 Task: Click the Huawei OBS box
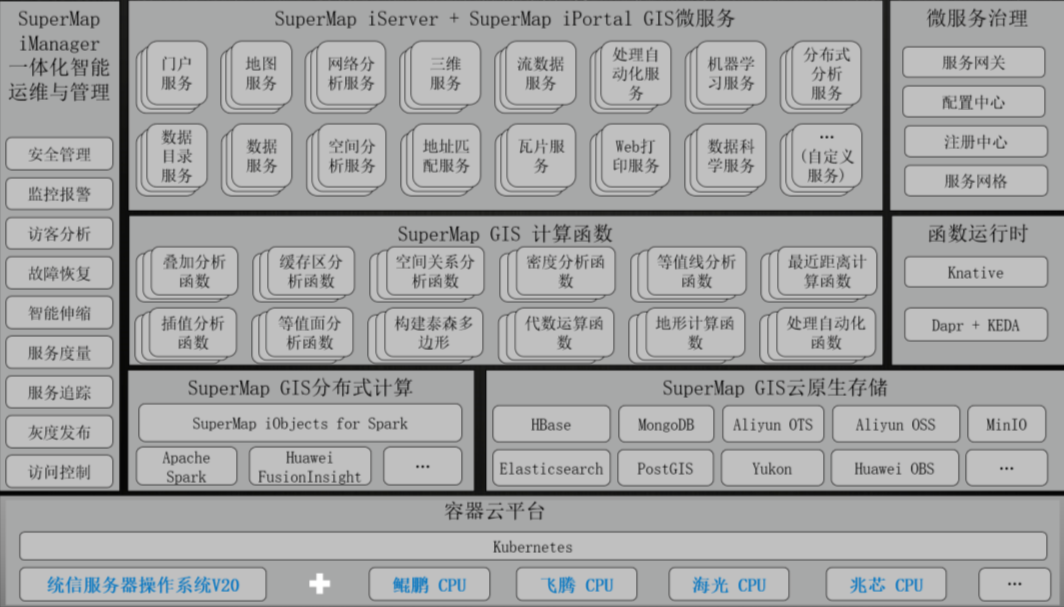point(894,469)
